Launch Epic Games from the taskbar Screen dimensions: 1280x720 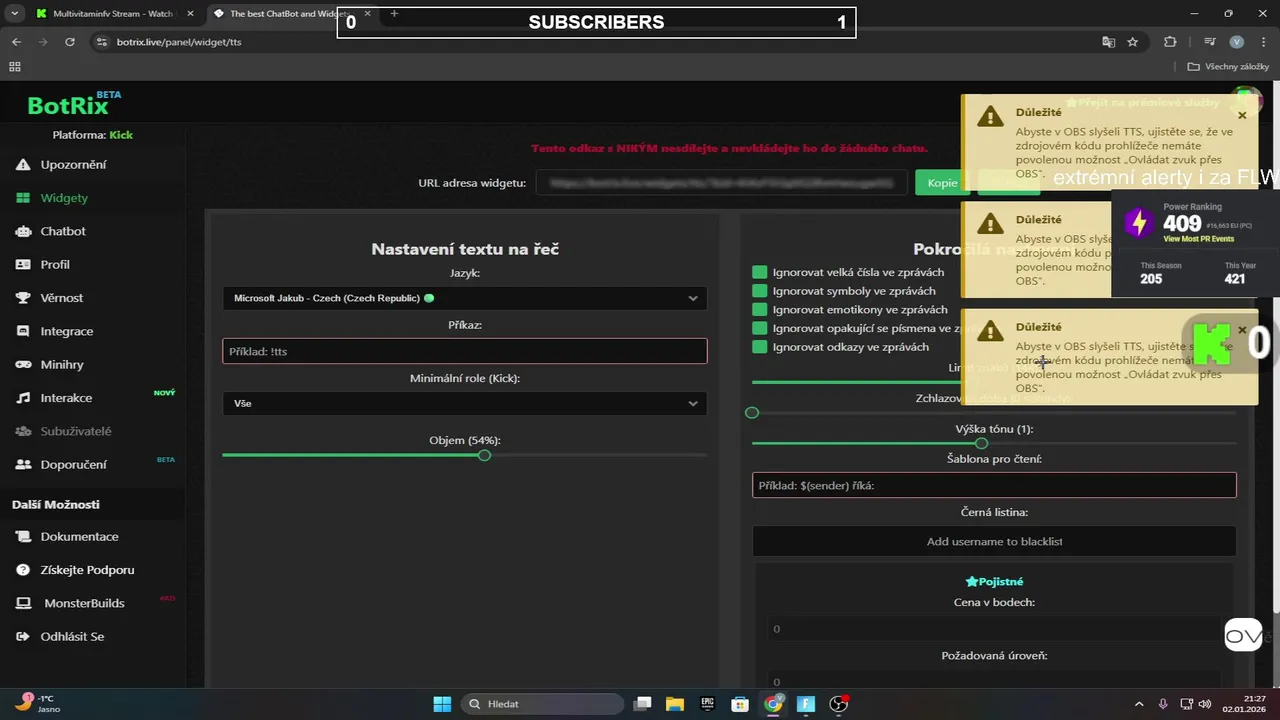(707, 704)
